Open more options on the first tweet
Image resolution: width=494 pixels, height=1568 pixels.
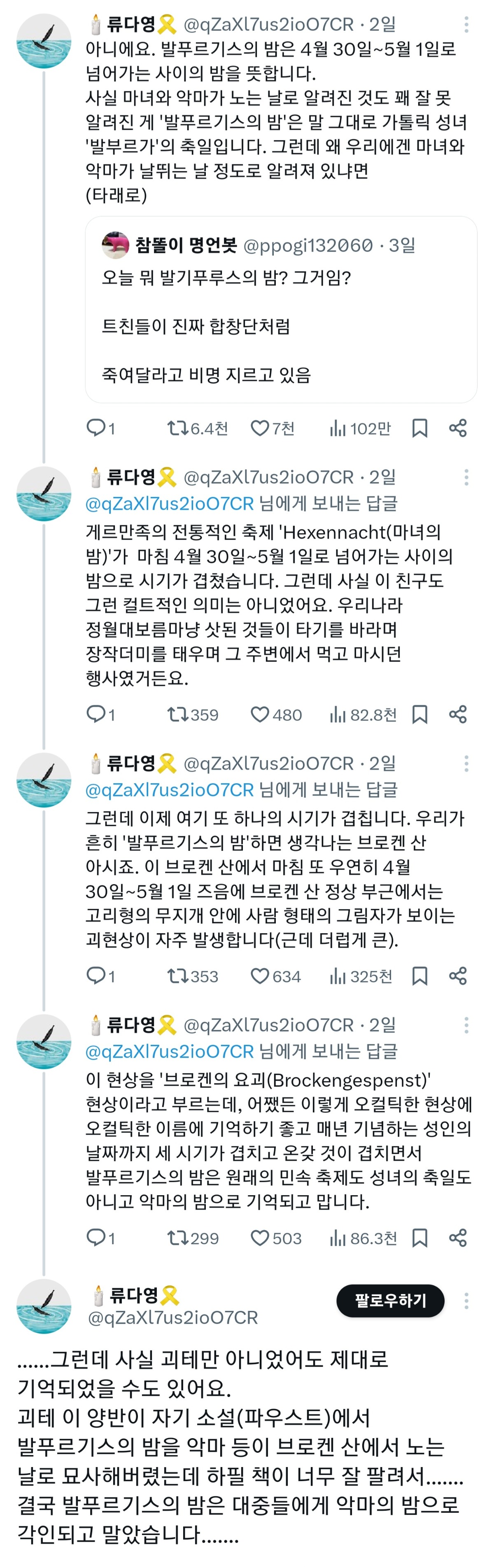point(466,24)
